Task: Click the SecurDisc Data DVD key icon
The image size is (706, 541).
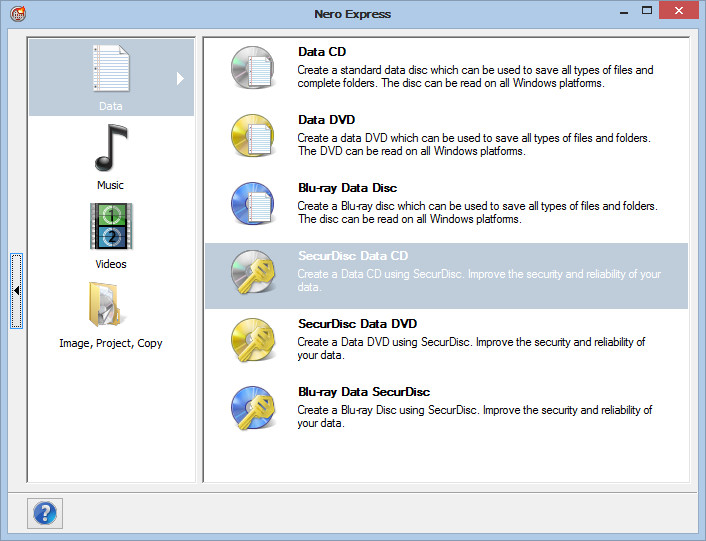Action: 253,340
